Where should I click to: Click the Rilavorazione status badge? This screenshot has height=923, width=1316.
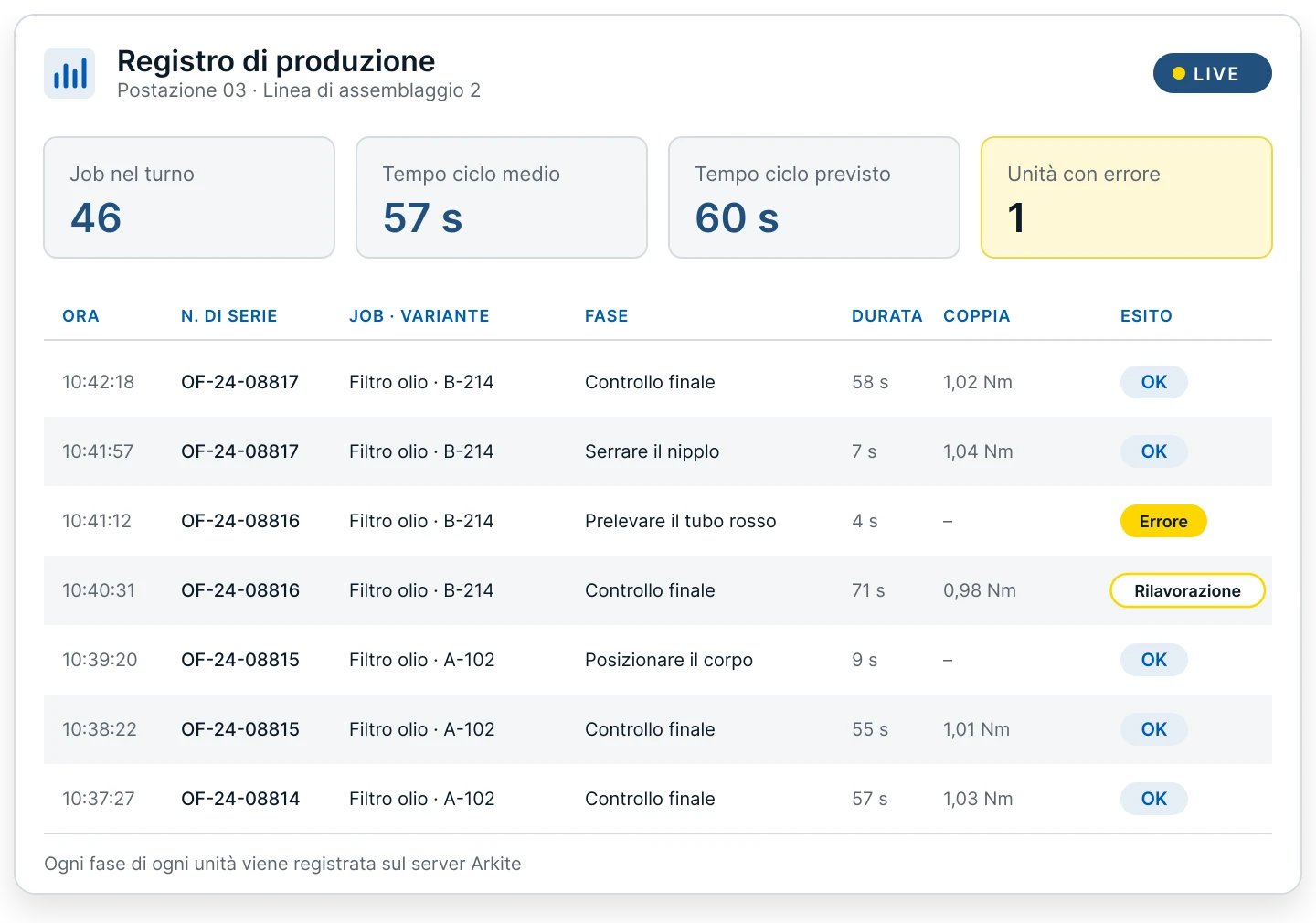[1187, 590]
